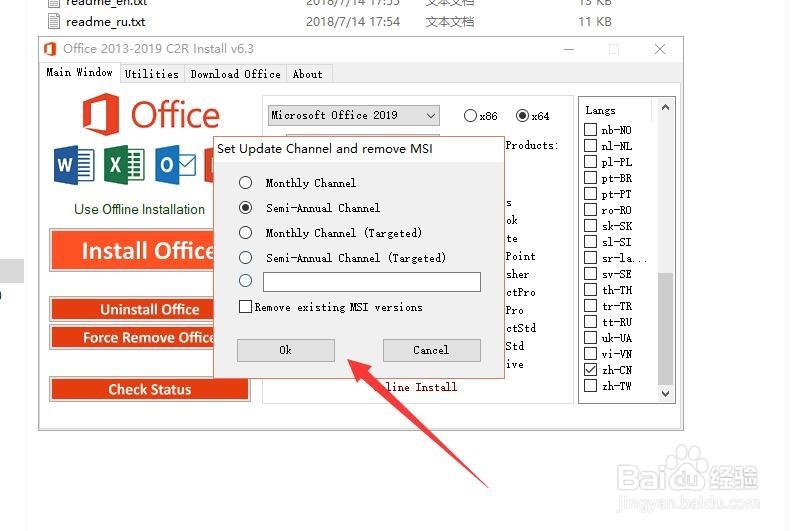Click Langs list scroll up arrow
Image resolution: width=804 pixels, height=531 pixels.
(666, 107)
